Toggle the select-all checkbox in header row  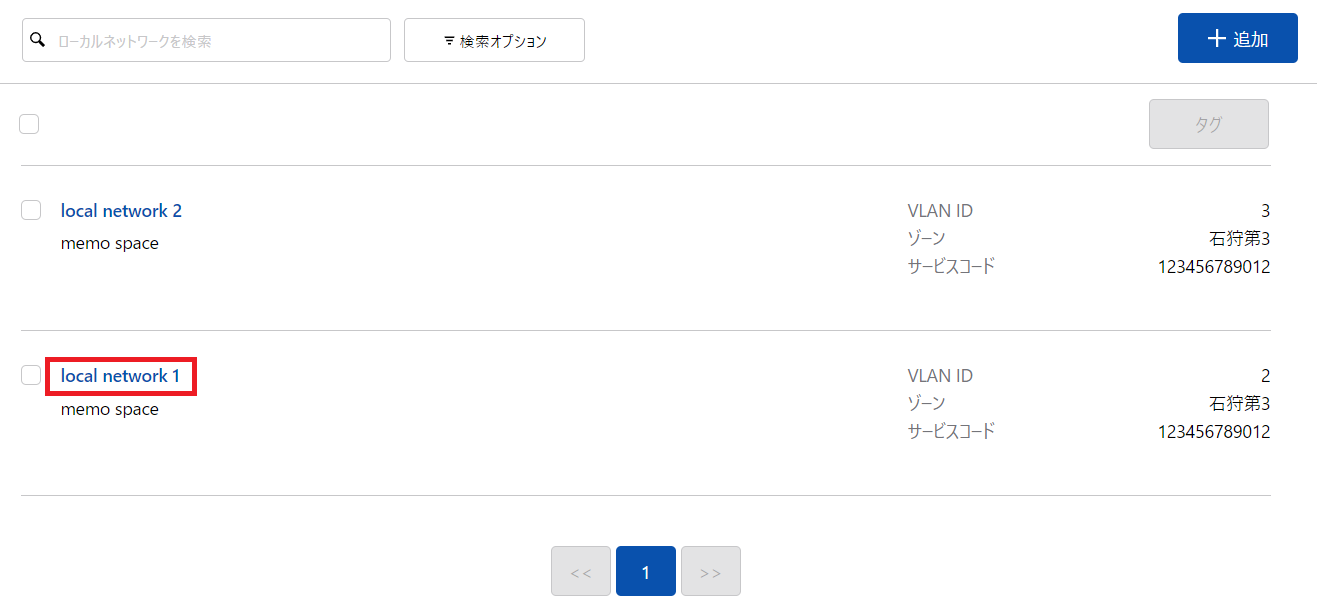tap(29, 124)
